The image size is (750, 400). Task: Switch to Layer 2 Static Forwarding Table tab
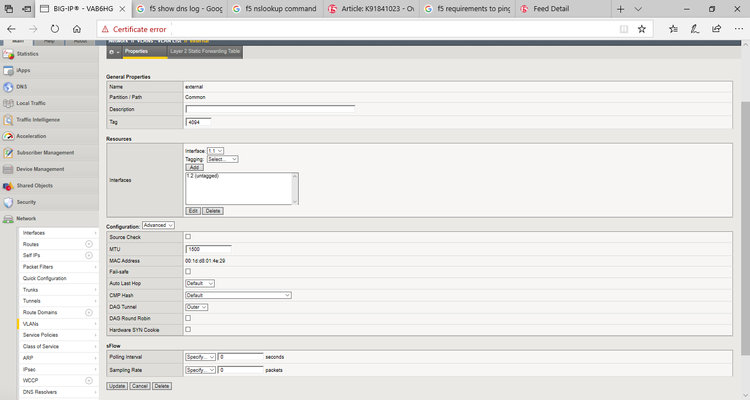tap(205, 51)
